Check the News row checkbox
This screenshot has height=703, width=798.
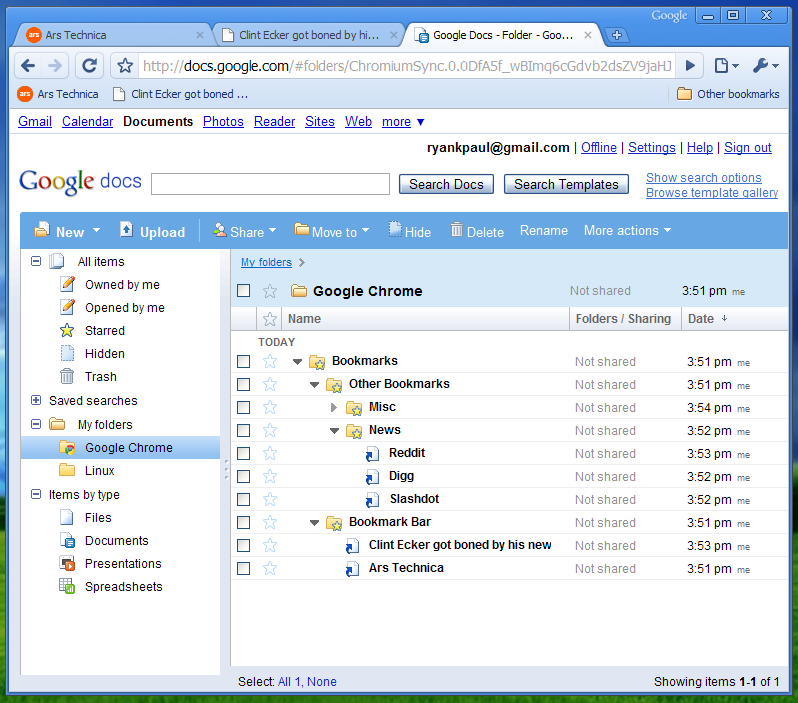click(x=244, y=430)
